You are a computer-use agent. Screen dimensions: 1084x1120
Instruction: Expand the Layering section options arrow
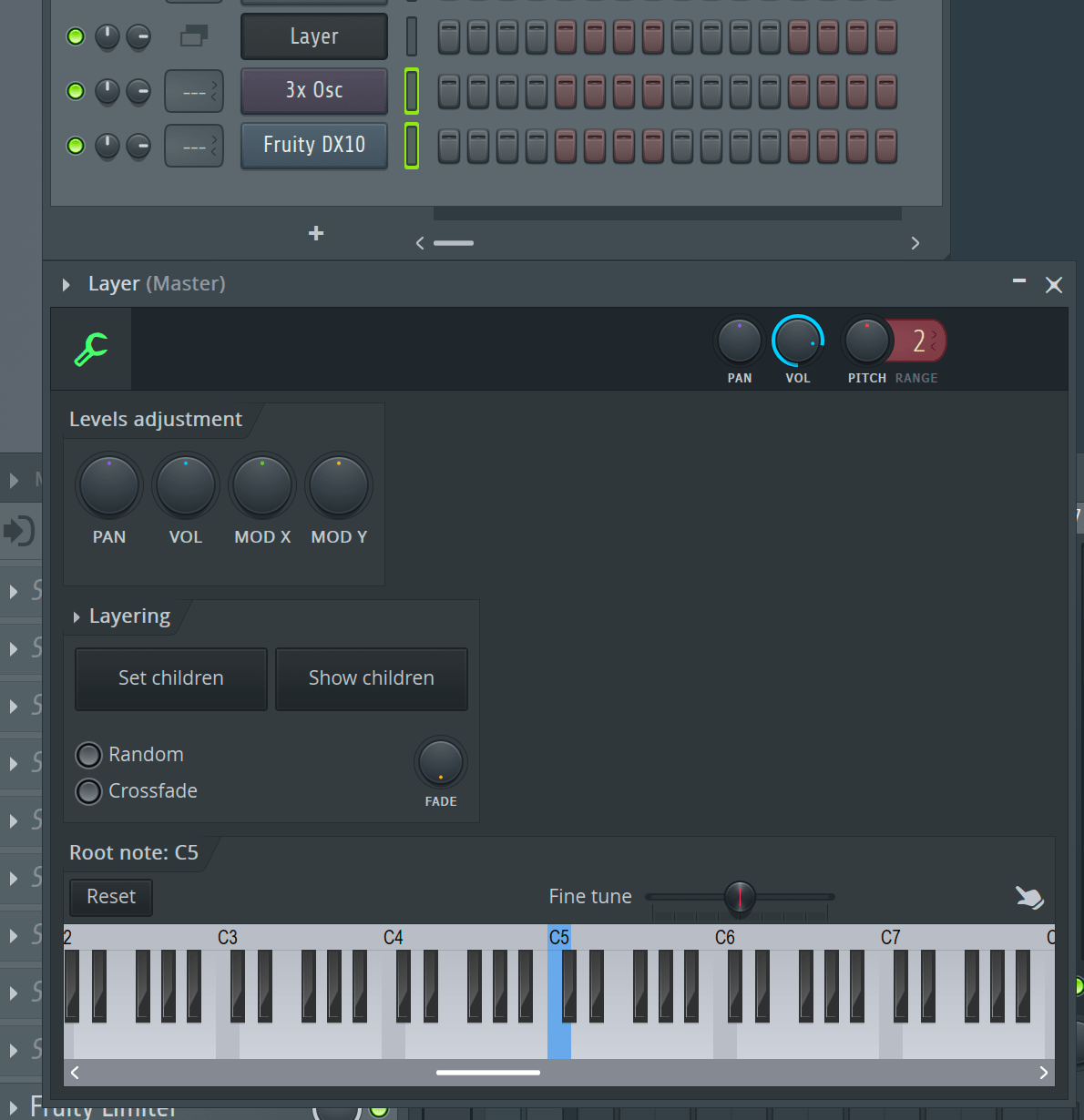point(77,617)
